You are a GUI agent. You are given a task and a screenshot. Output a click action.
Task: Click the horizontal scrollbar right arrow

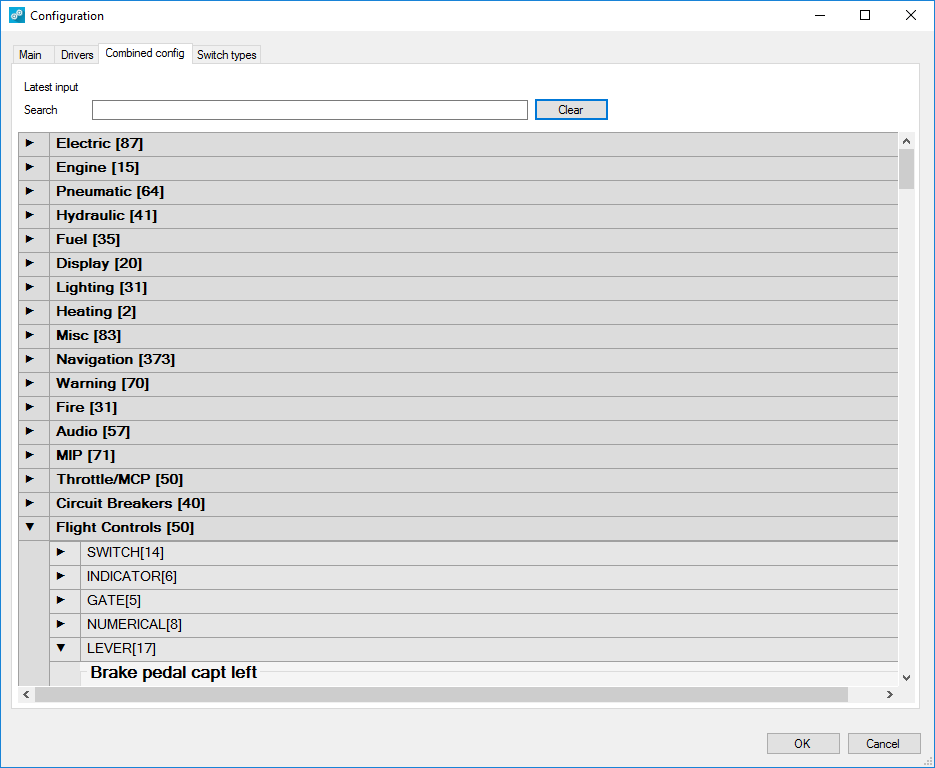[x=890, y=694]
